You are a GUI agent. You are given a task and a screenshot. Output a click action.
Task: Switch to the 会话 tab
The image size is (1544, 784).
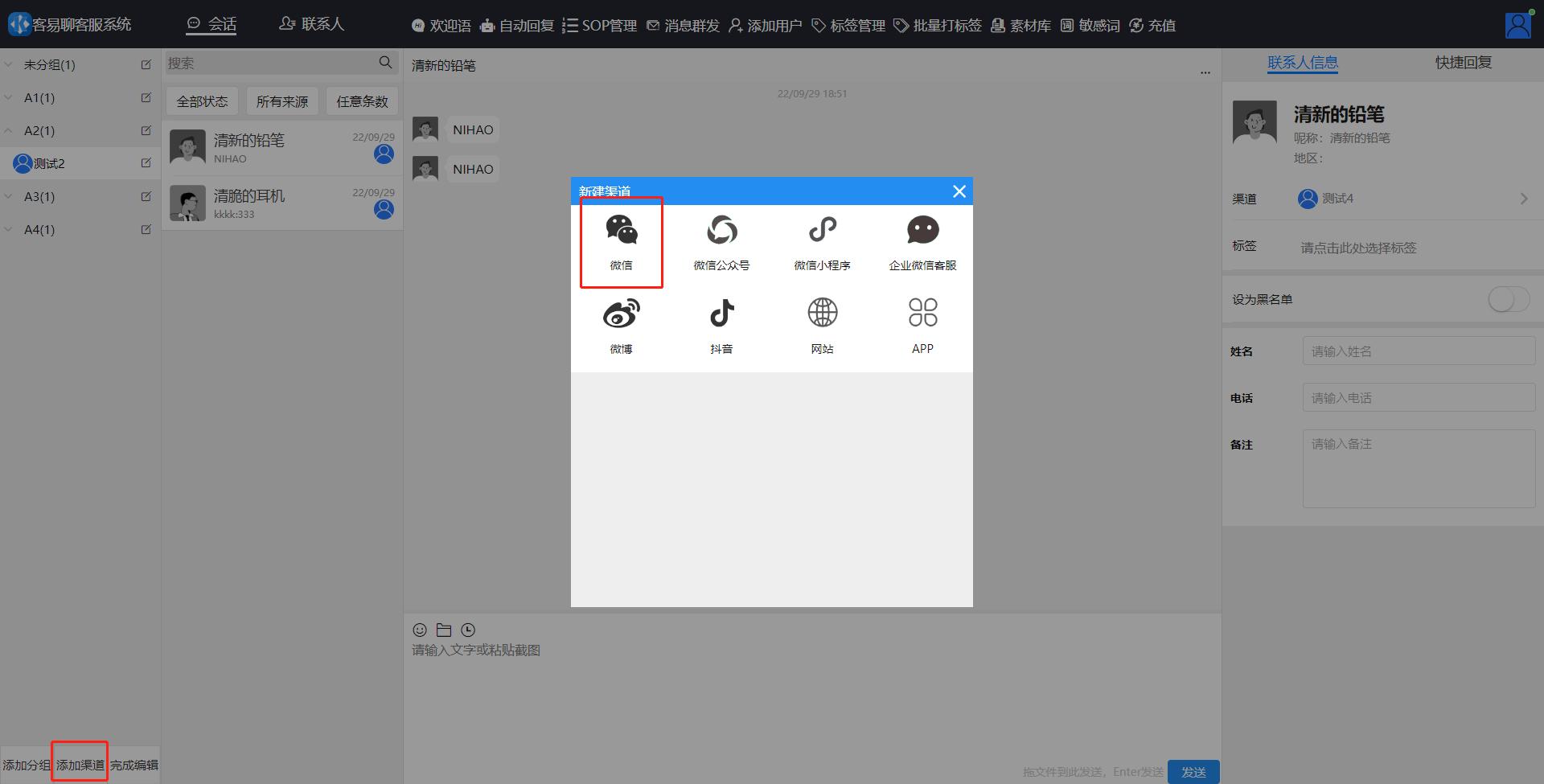(211, 25)
